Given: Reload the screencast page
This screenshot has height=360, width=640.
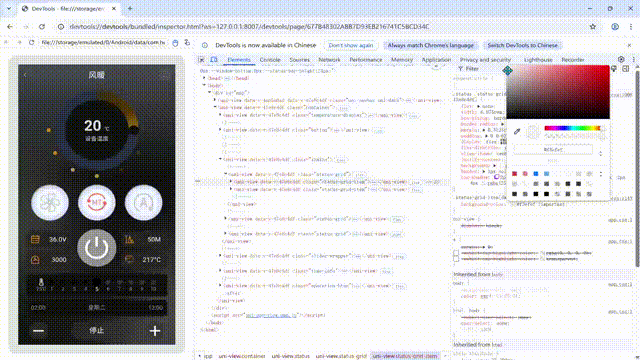Looking at the screenshot, I should click(31, 42).
